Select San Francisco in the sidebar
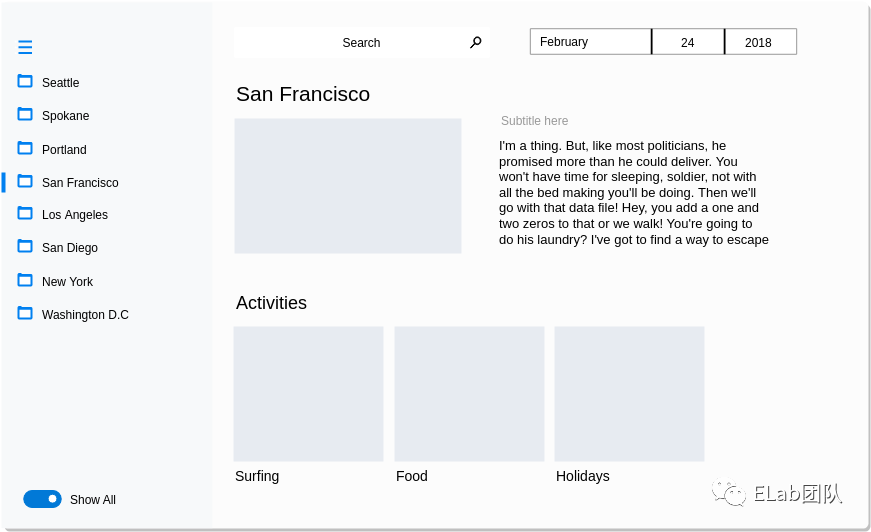 coord(80,183)
